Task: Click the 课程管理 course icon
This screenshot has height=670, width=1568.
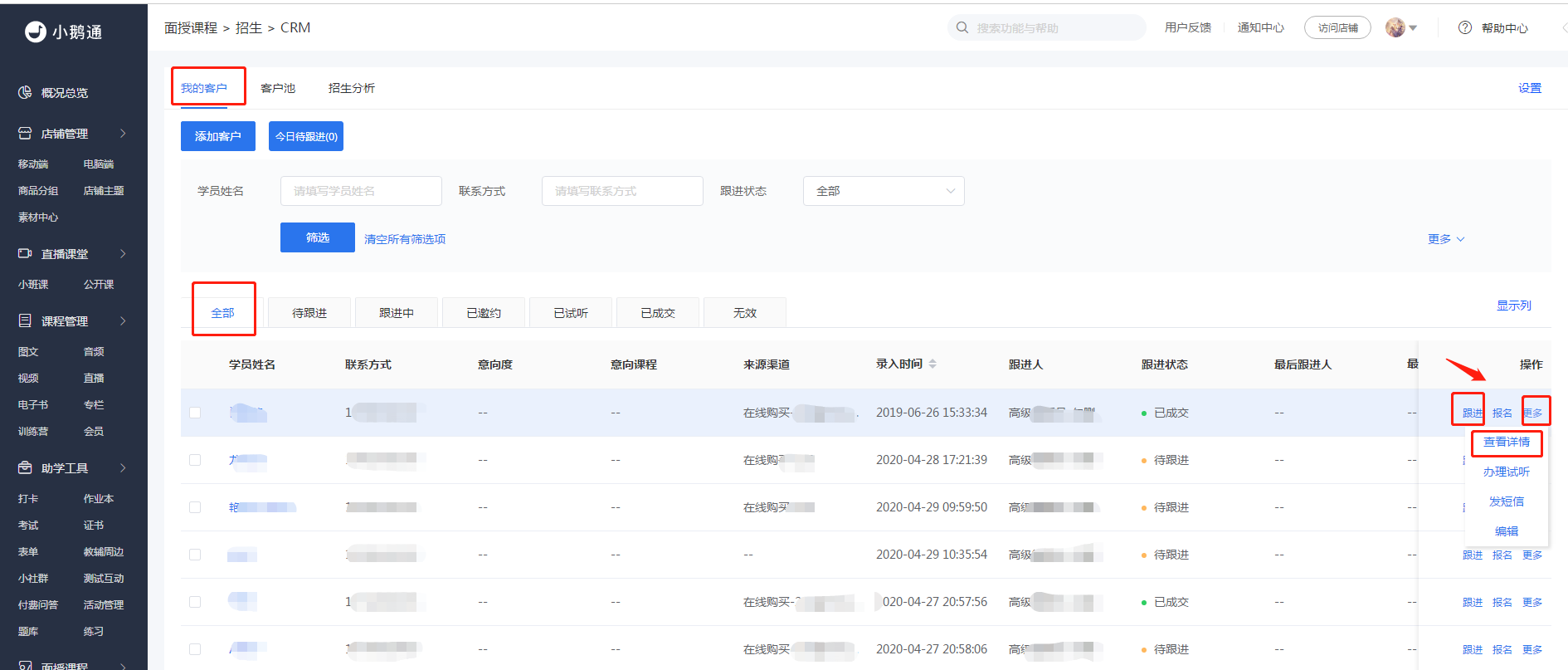Action: [25, 321]
